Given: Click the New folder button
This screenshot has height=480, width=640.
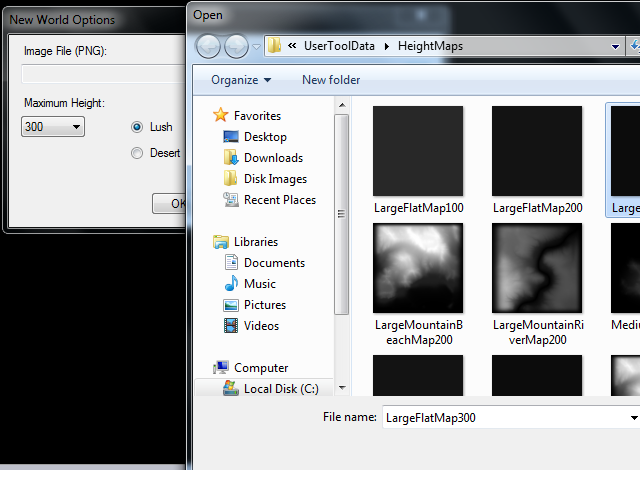Looking at the screenshot, I should point(331,80).
